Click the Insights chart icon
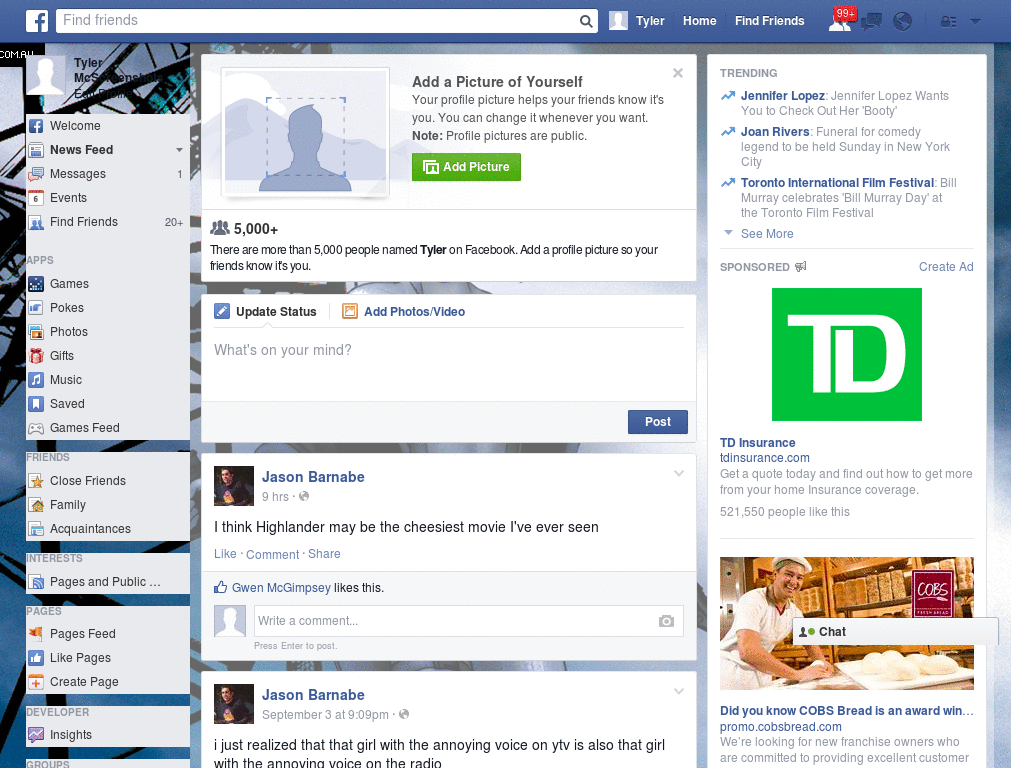1024x768 pixels. point(37,735)
